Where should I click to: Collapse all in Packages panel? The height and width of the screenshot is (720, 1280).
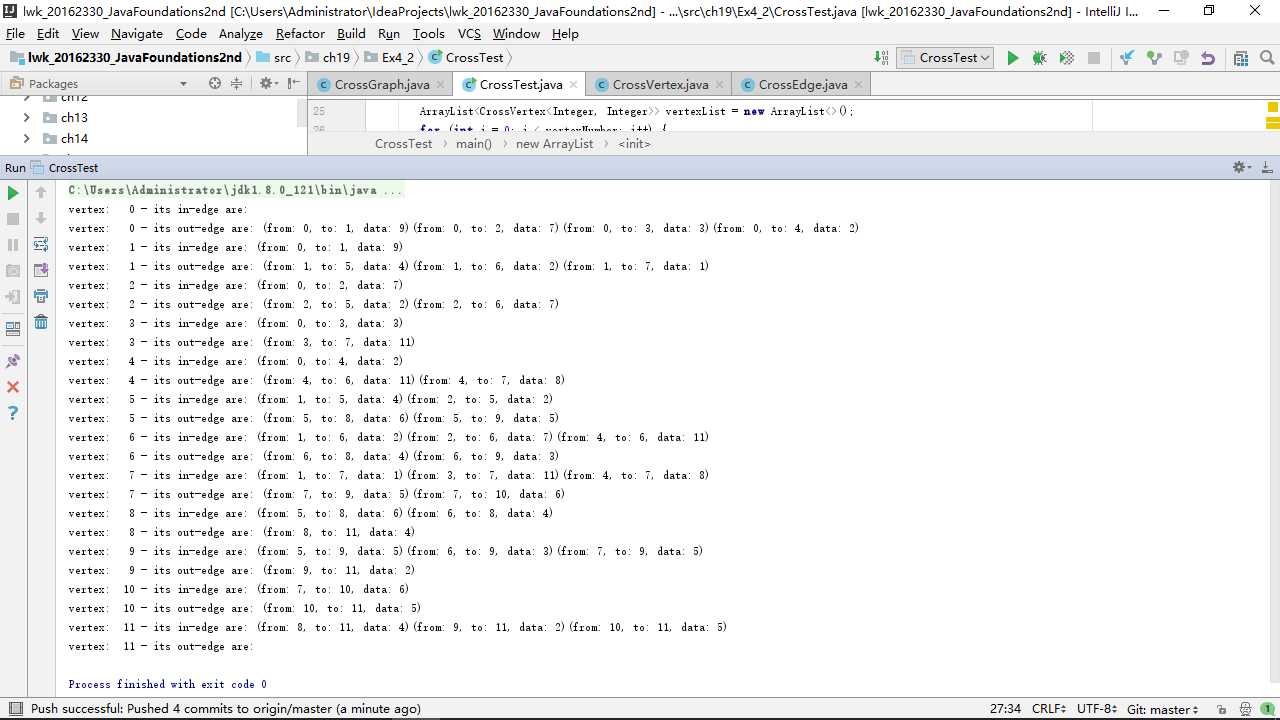(x=237, y=84)
